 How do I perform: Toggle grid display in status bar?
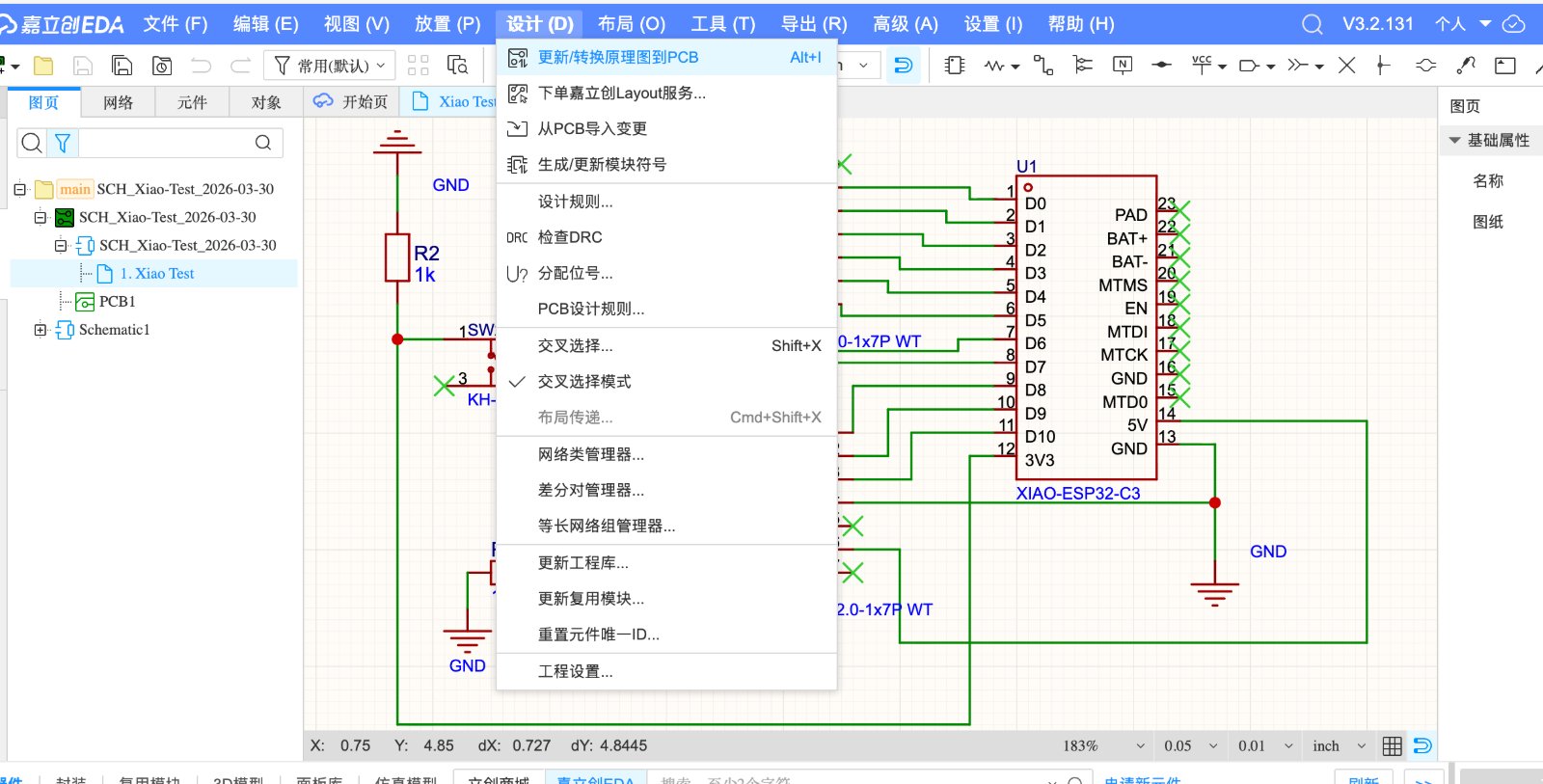tap(1393, 745)
